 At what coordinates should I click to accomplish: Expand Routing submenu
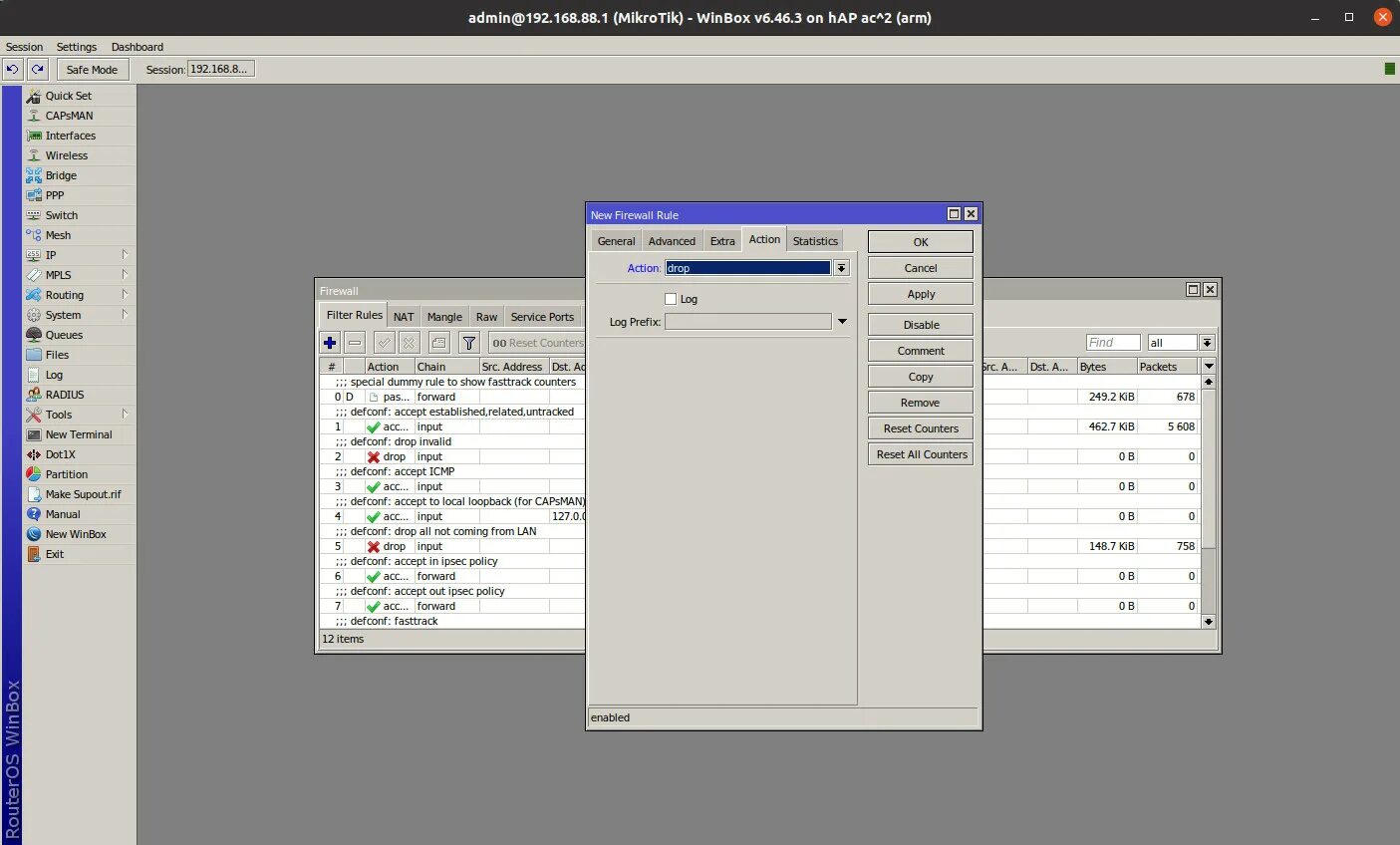pos(125,295)
